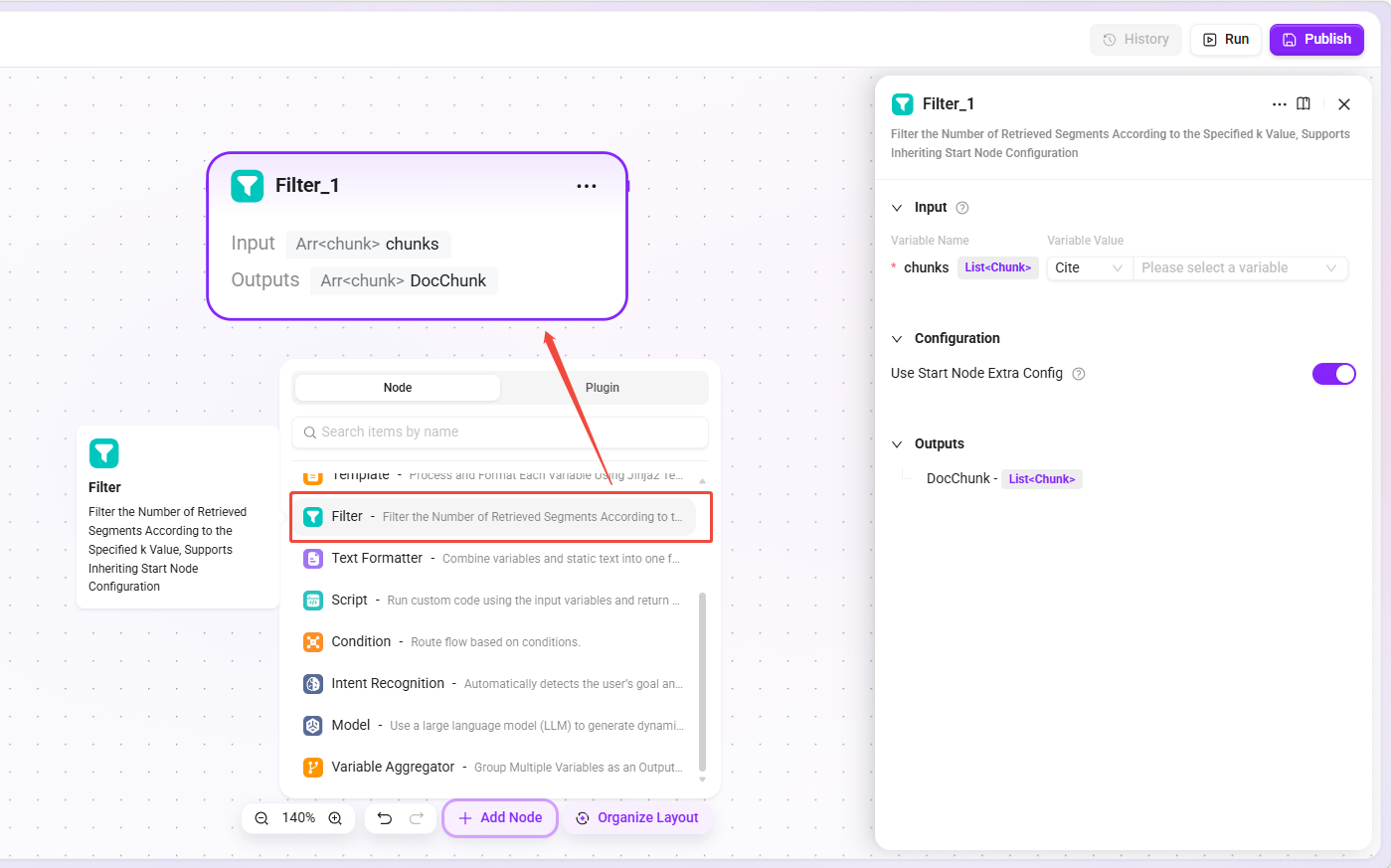The height and width of the screenshot is (868, 1391).
Task: Click the Script node icon
Action: point(313,601)
